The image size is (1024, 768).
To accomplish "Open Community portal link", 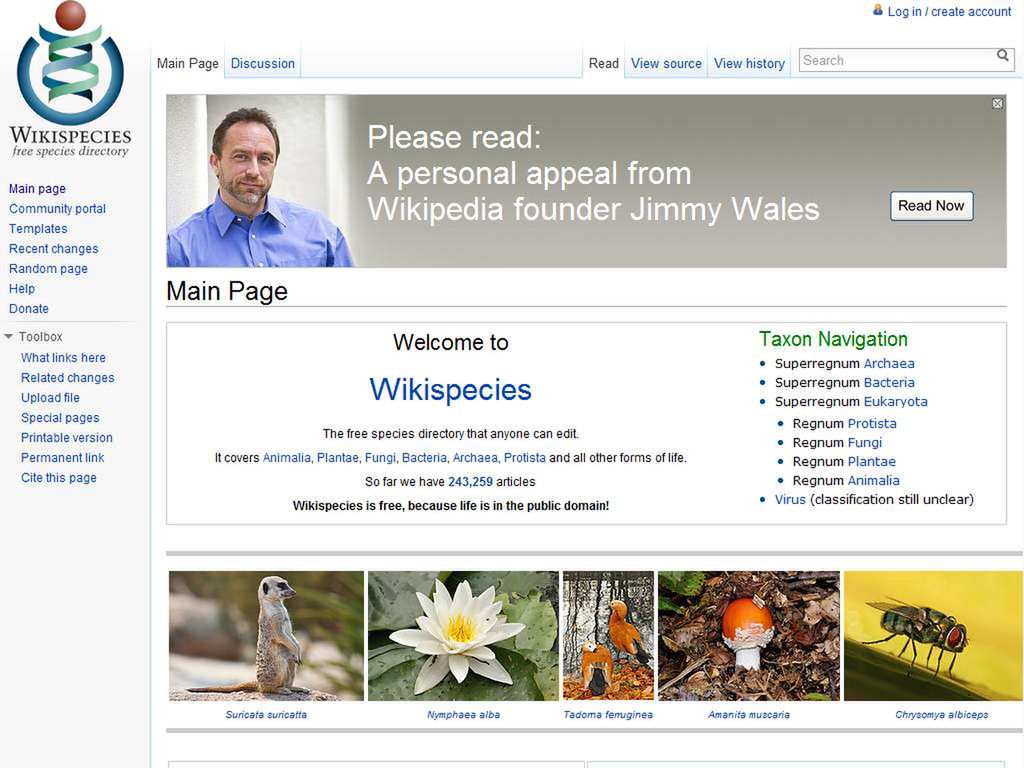I will (57, 209).
